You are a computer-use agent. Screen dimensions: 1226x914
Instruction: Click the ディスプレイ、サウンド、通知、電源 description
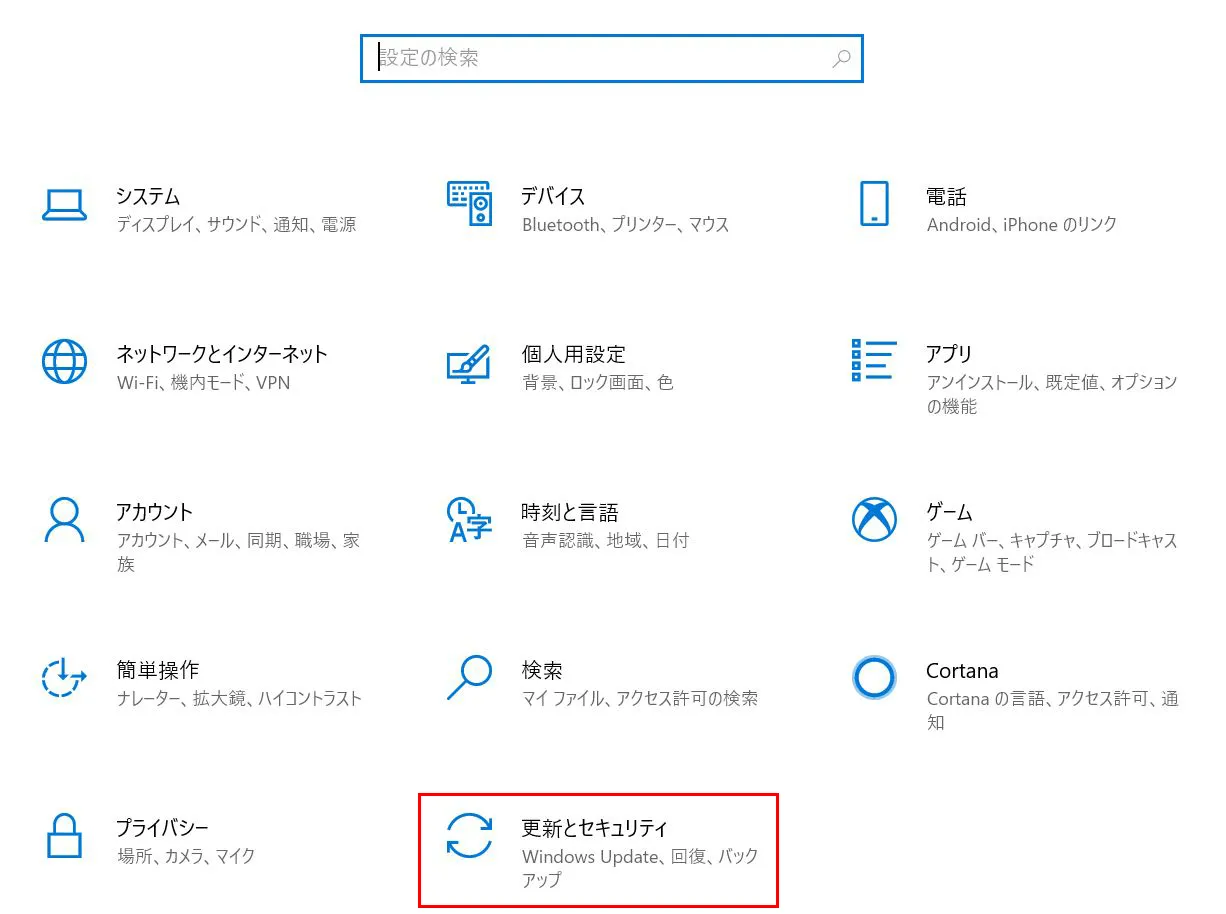(236, 225)
